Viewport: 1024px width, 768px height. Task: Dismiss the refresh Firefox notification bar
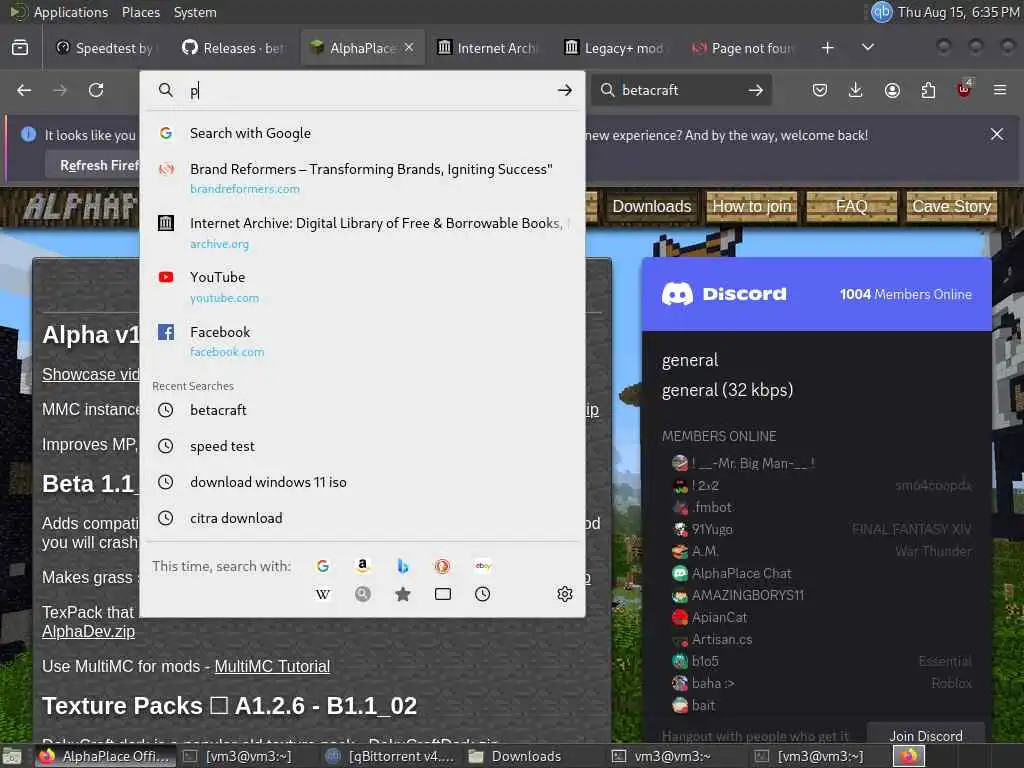pos(997,134)
